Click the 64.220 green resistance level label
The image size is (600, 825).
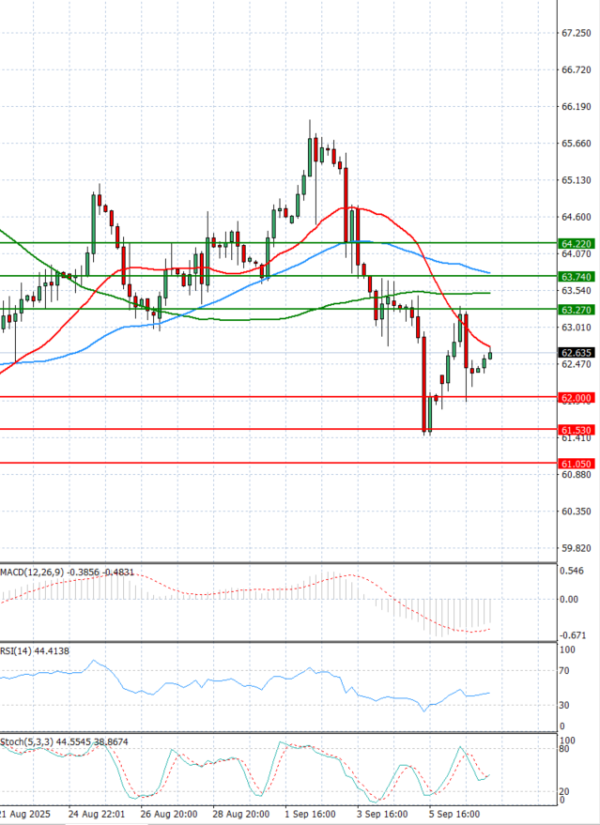pyautogui.click(x=577, y=244)
